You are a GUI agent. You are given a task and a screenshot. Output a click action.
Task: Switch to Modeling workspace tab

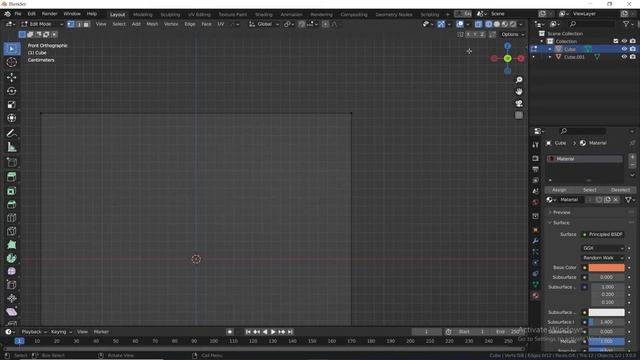pyautogui.click(x=142, y=15)
